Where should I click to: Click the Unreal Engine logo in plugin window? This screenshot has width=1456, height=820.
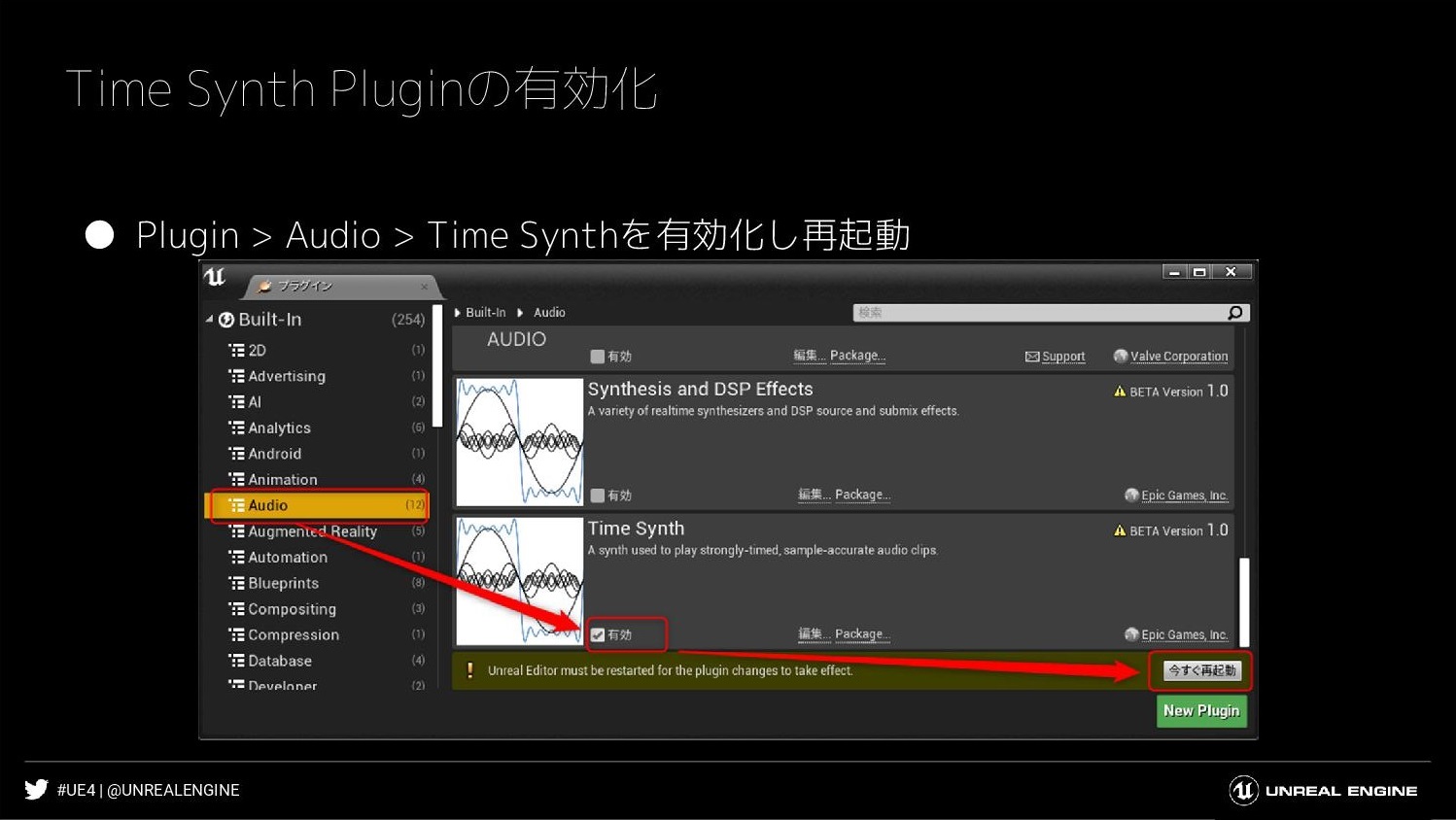[x=215, y=277]
